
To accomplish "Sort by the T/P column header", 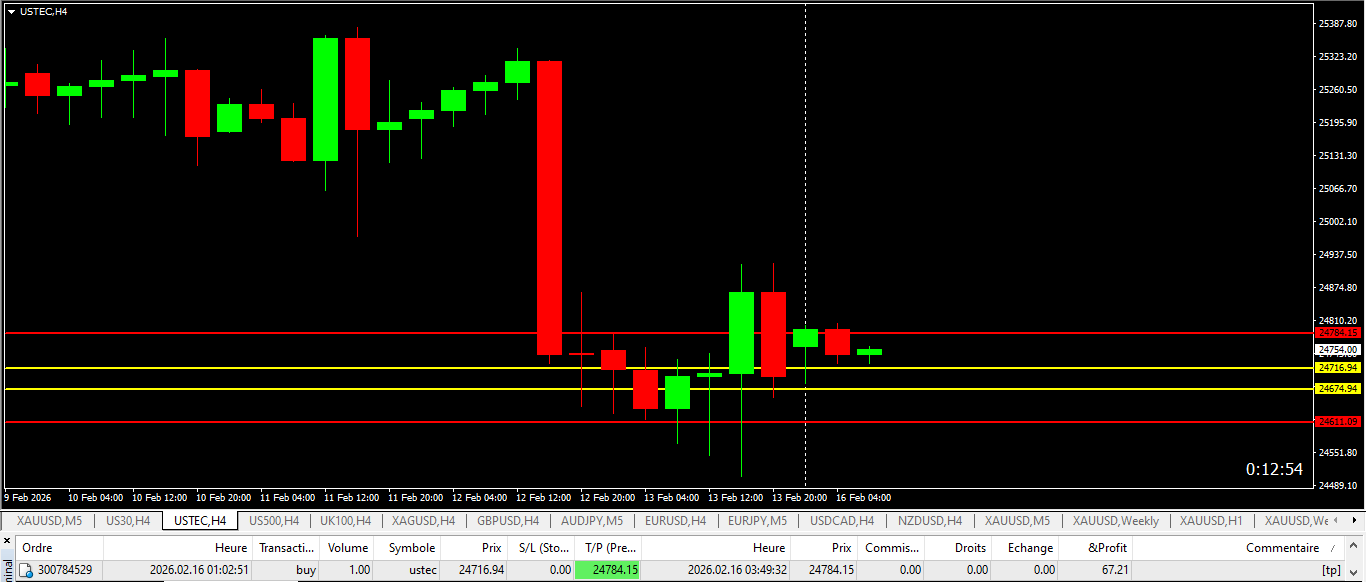I will click(x=607, y=548).
